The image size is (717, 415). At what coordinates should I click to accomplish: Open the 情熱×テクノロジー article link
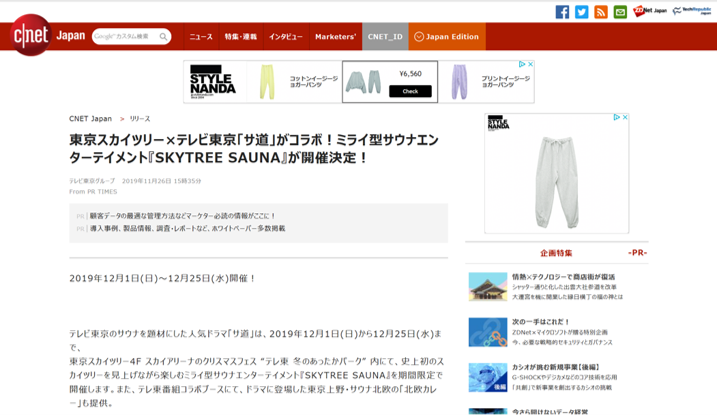(x=563, y=277)
